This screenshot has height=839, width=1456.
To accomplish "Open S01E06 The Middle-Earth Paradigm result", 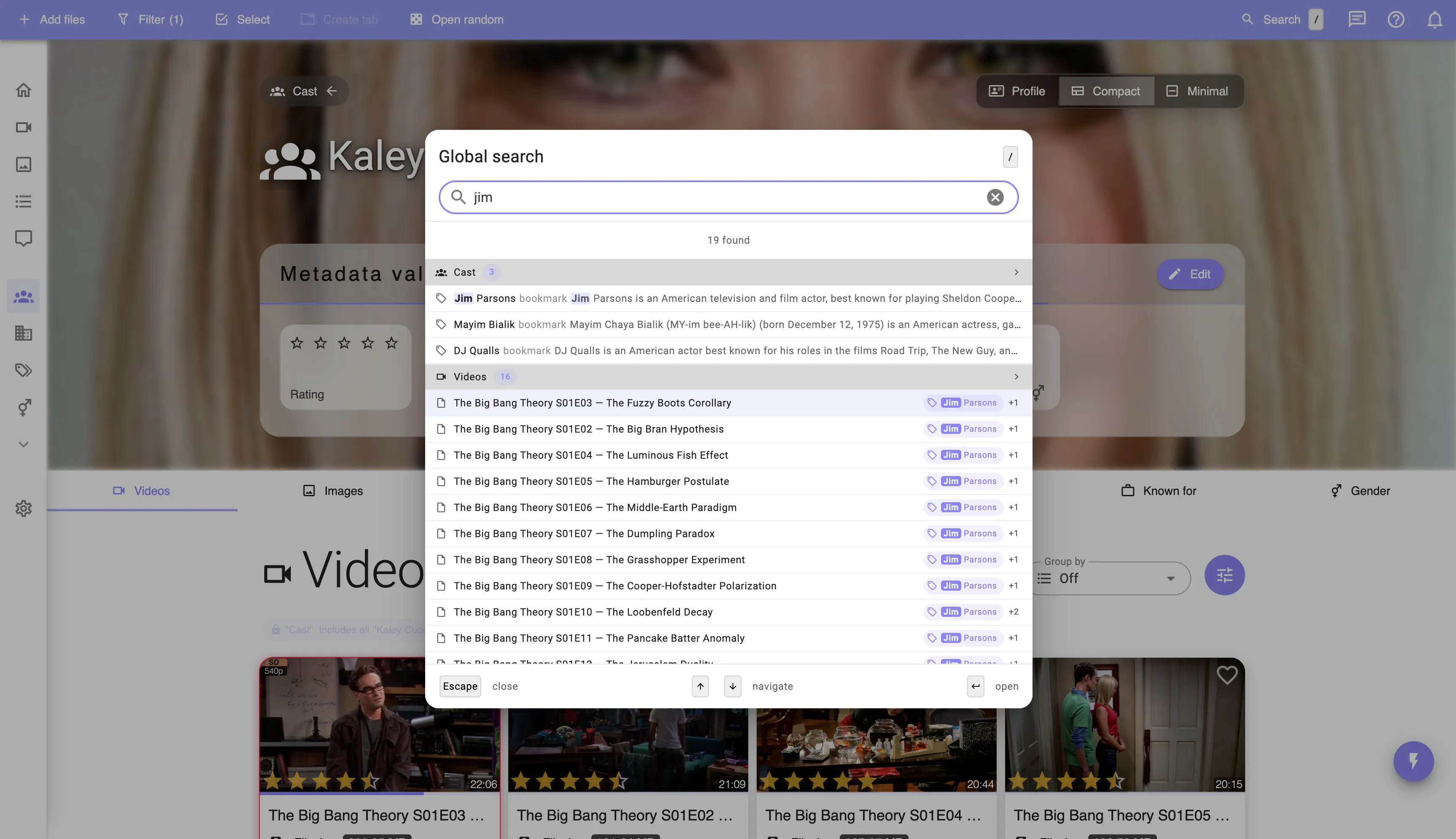I will tap(728, 507).
